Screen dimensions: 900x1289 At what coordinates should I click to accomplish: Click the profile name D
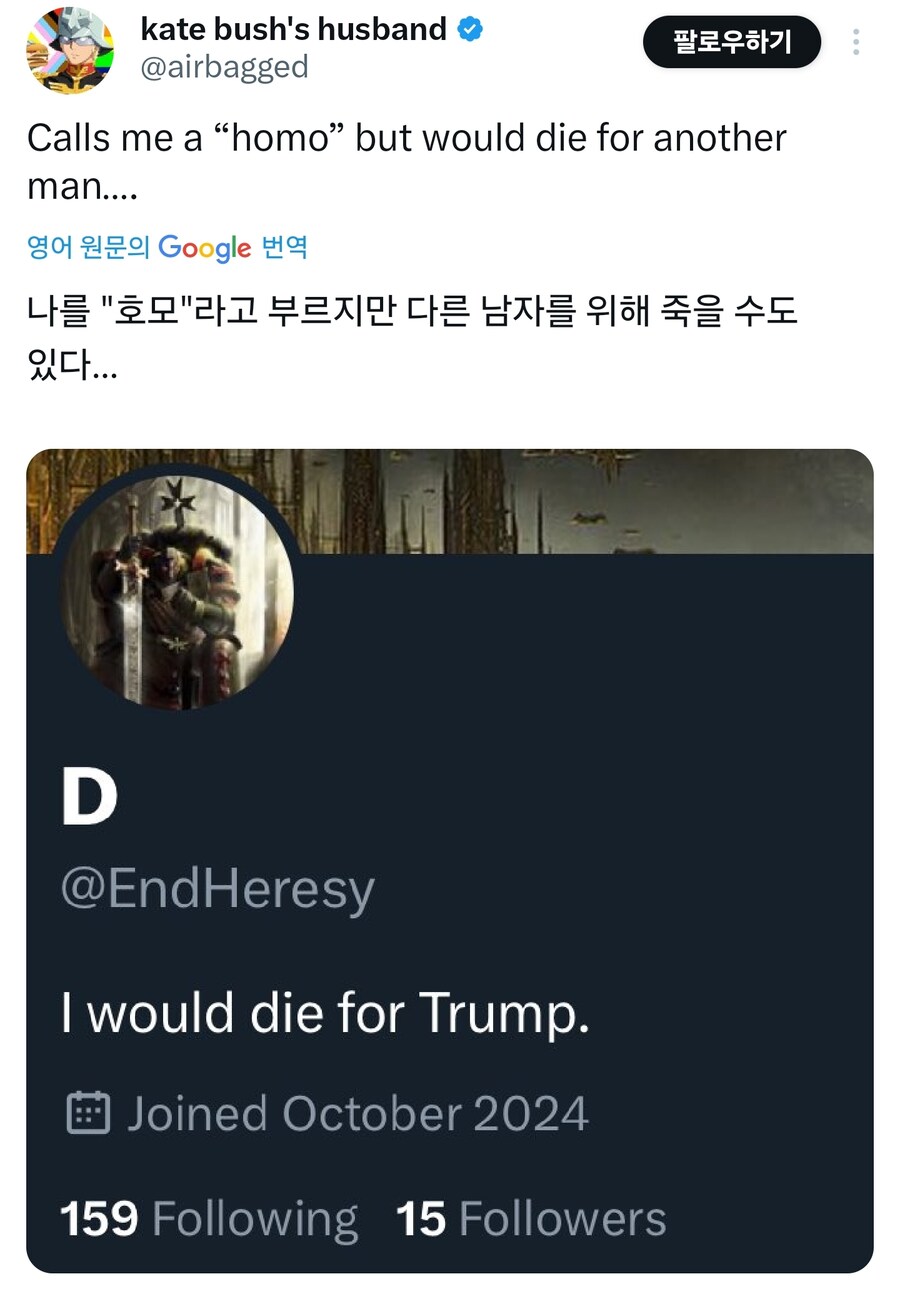89,799
